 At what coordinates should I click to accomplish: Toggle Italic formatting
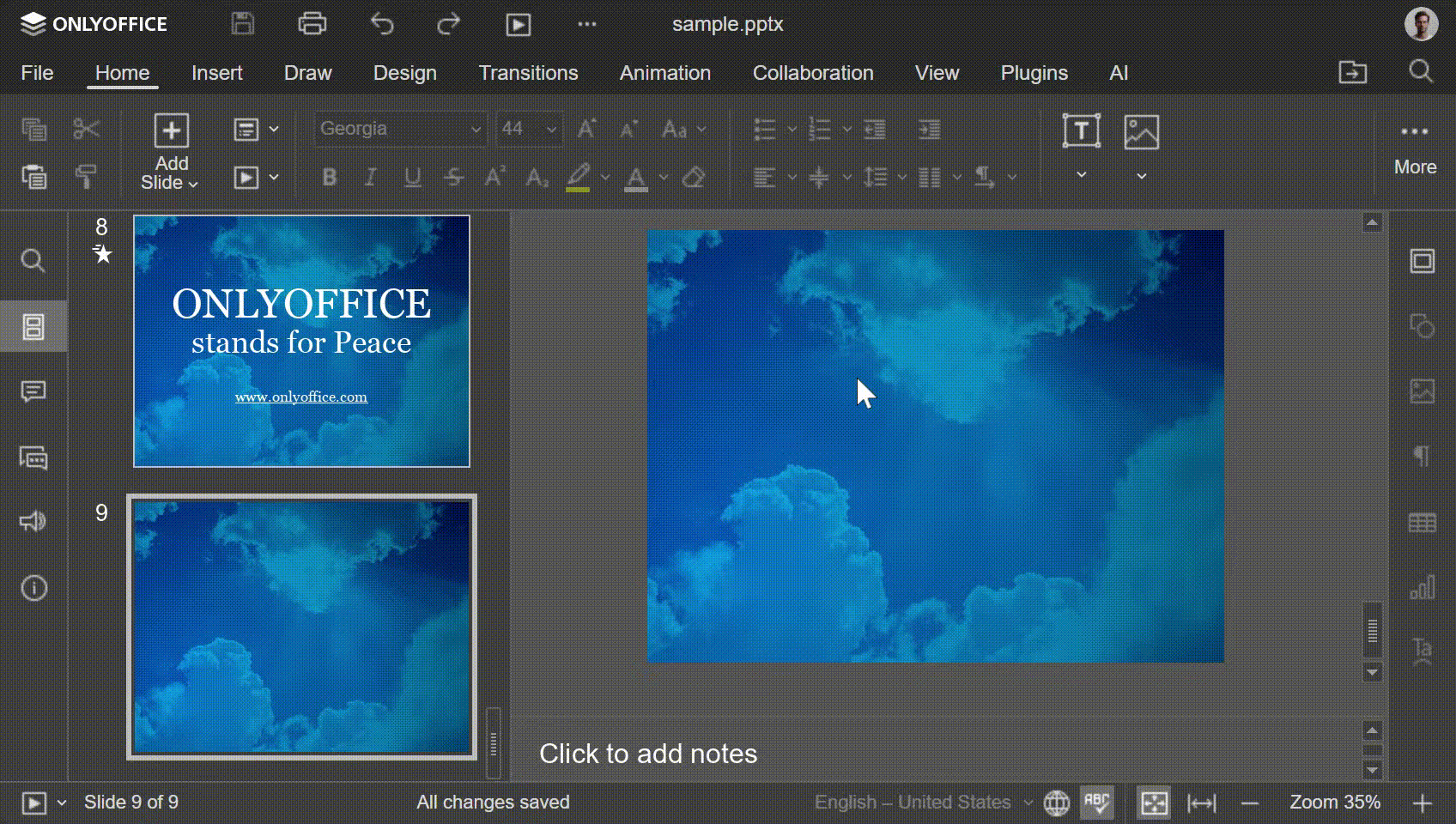(x=370, y=178)
